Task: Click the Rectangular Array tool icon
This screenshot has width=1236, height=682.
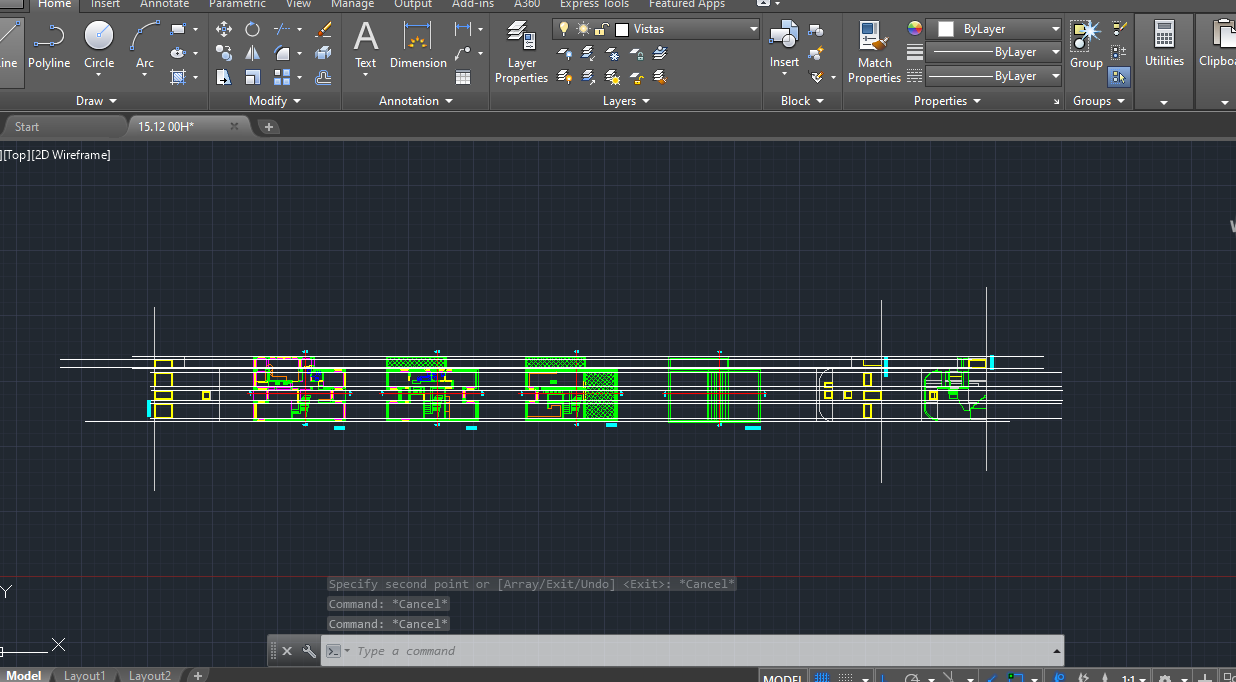Action: [x=283, y=77]
